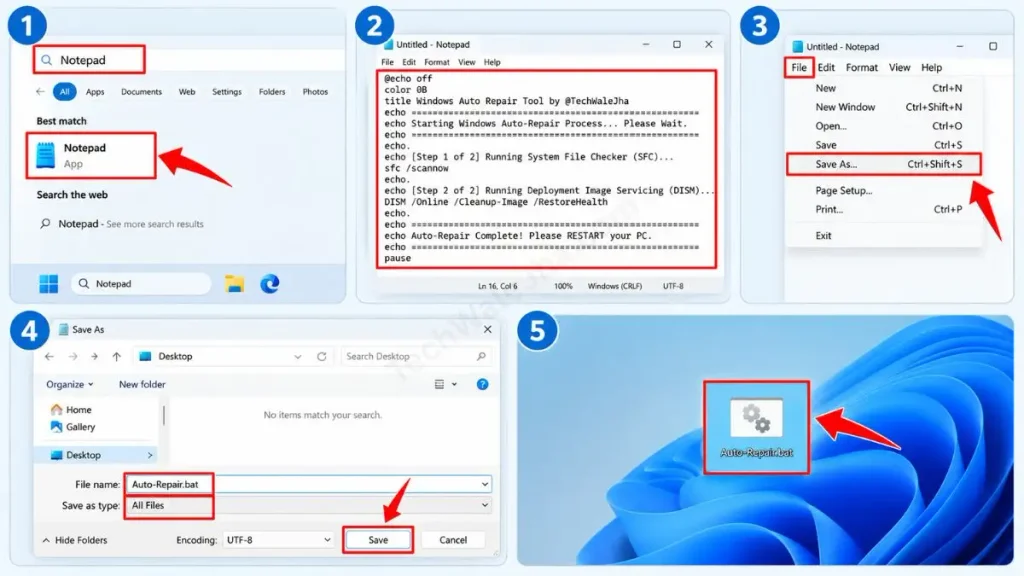Refresh the Save As folder view
1024x576 pixels.
tap(321, 357)
